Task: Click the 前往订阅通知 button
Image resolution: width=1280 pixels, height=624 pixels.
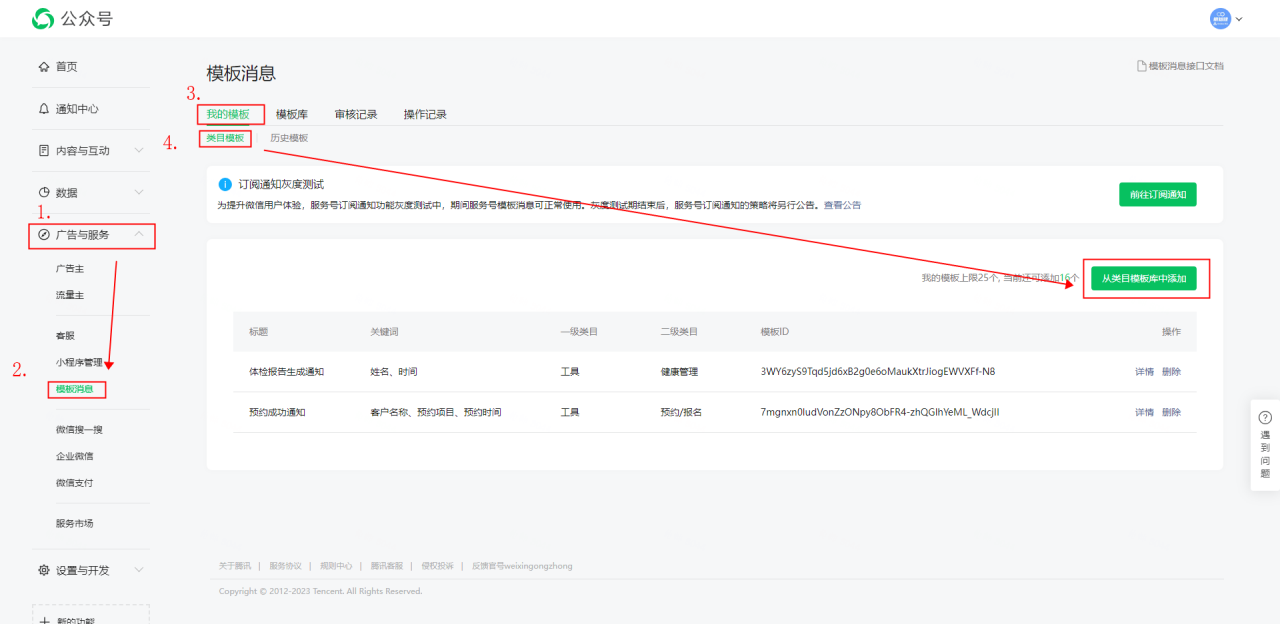Action: point(1157,195)
